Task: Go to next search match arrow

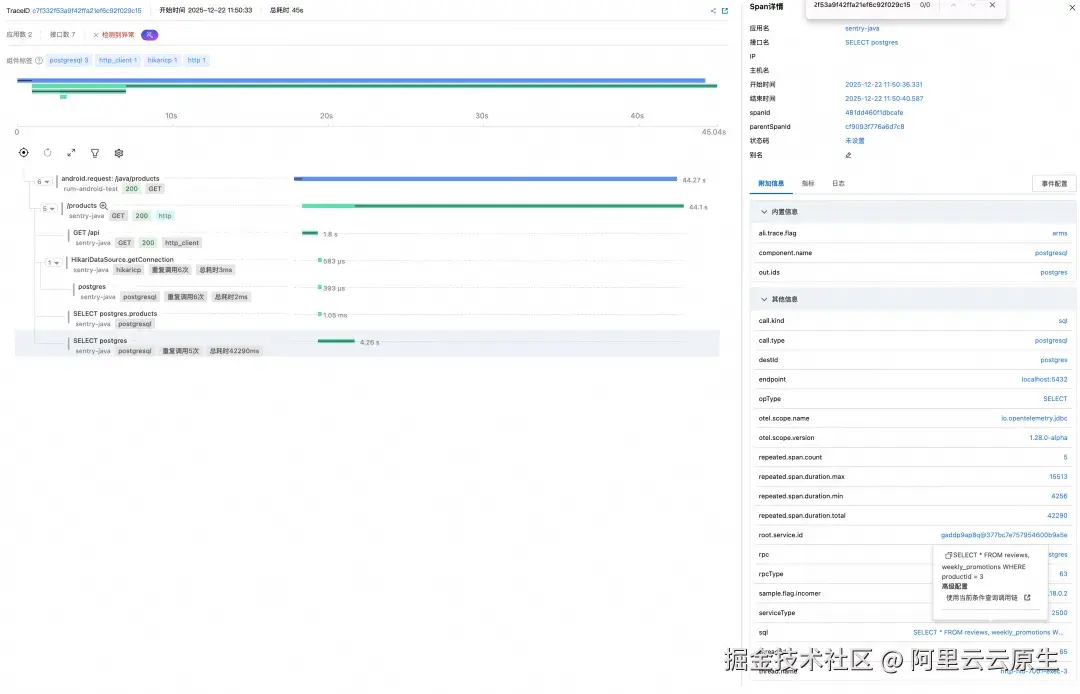Action: [973, 5]
